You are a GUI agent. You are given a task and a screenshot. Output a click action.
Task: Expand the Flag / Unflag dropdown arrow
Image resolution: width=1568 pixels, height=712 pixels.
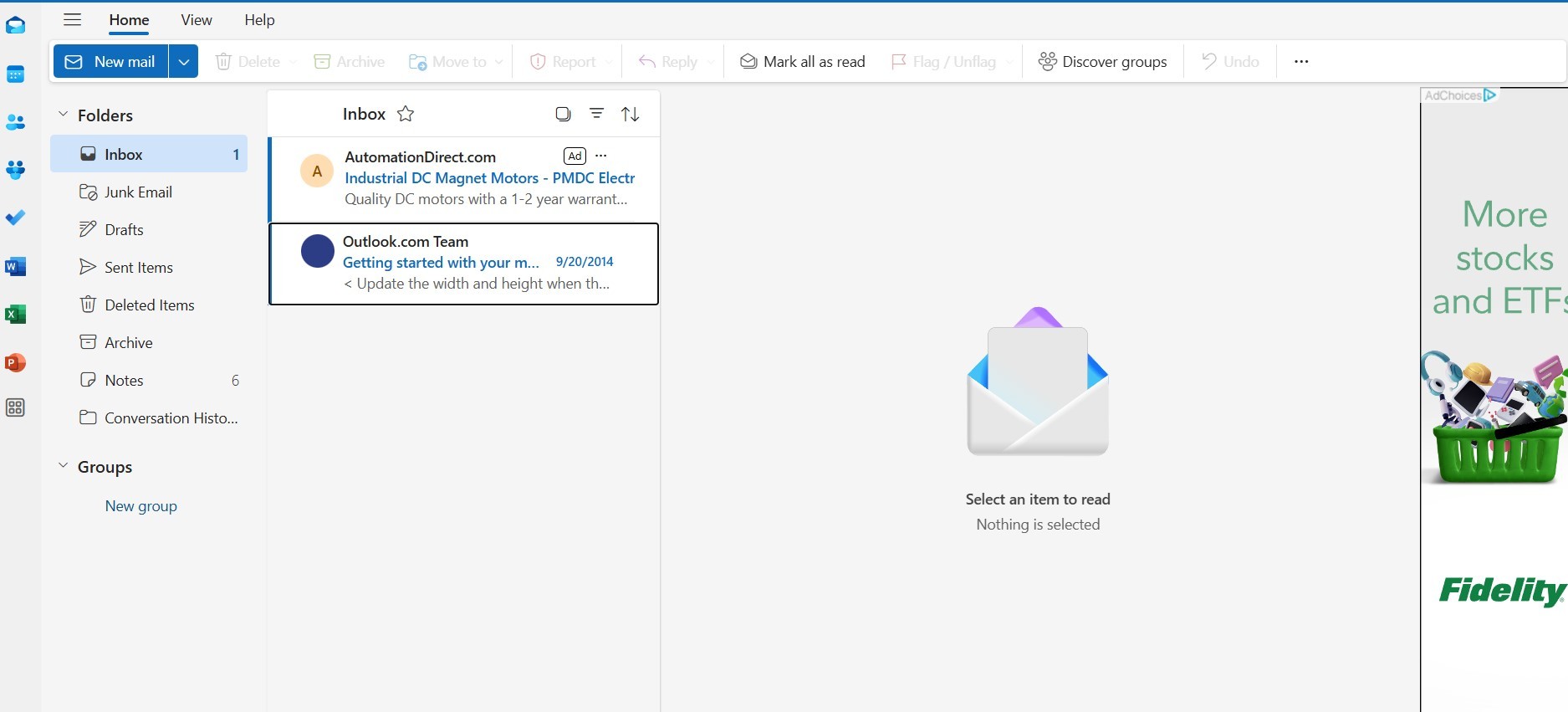pyautogui.click(x=1009, y=62)
